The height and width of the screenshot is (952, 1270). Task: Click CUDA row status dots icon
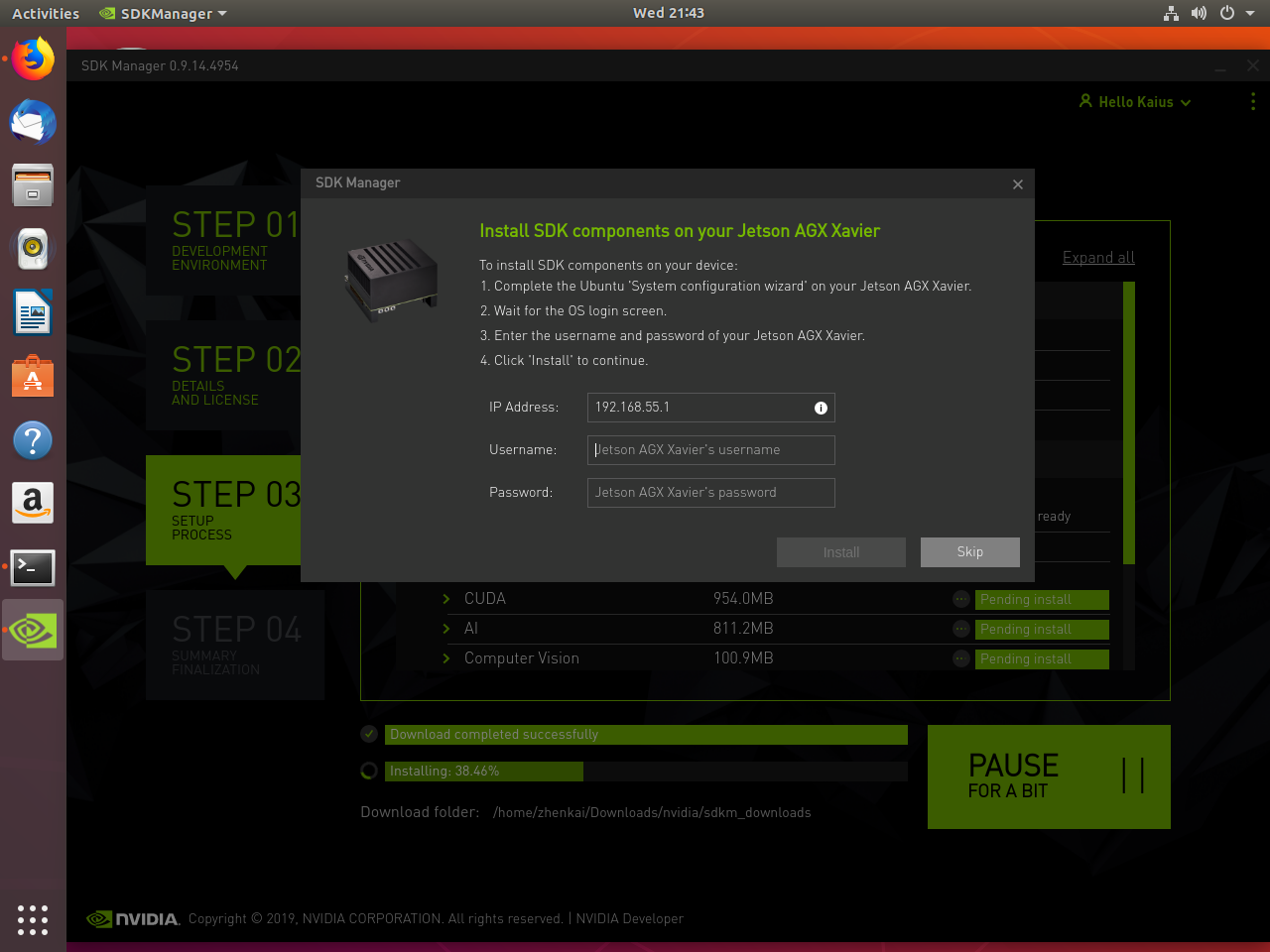point(960,599)
